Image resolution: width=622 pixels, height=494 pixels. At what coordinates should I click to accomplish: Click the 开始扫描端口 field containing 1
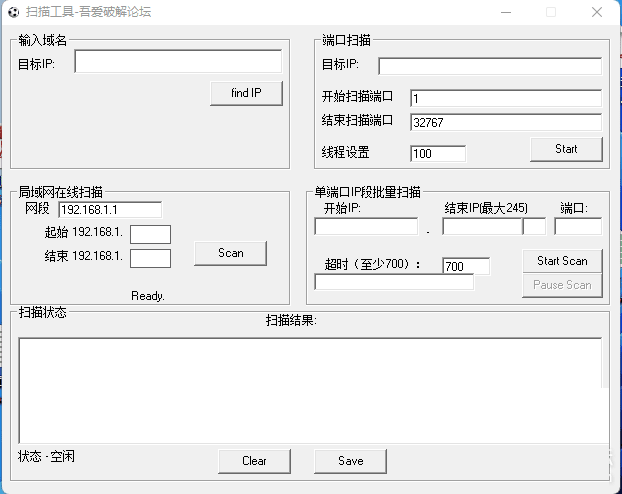(506, 98)
